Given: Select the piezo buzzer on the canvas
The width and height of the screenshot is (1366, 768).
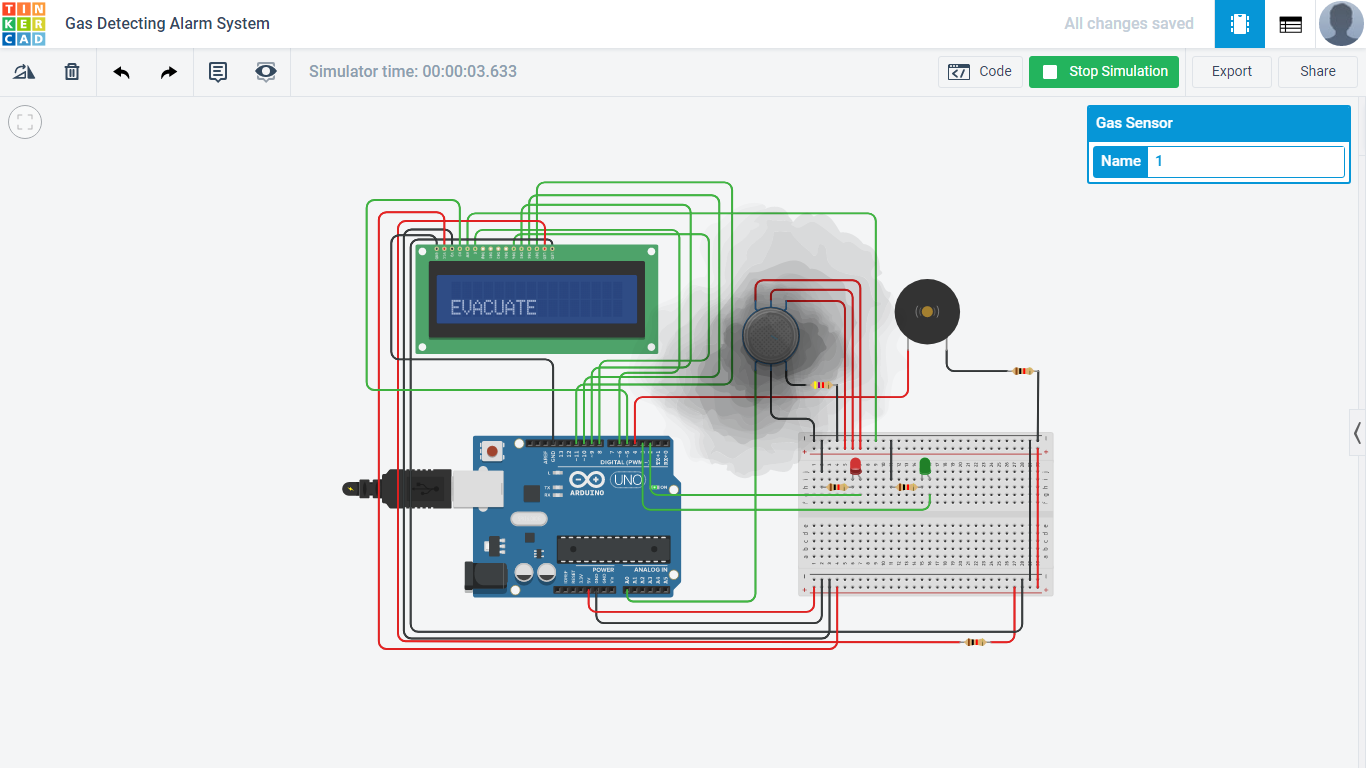Looking at the screenshot, I should point(926,311).
